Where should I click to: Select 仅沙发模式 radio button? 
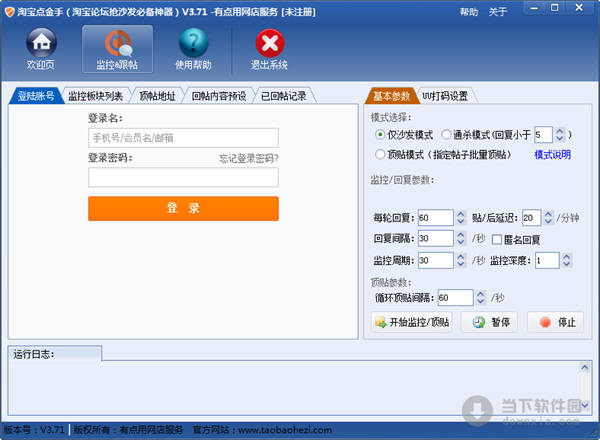[x=380, y=135]
